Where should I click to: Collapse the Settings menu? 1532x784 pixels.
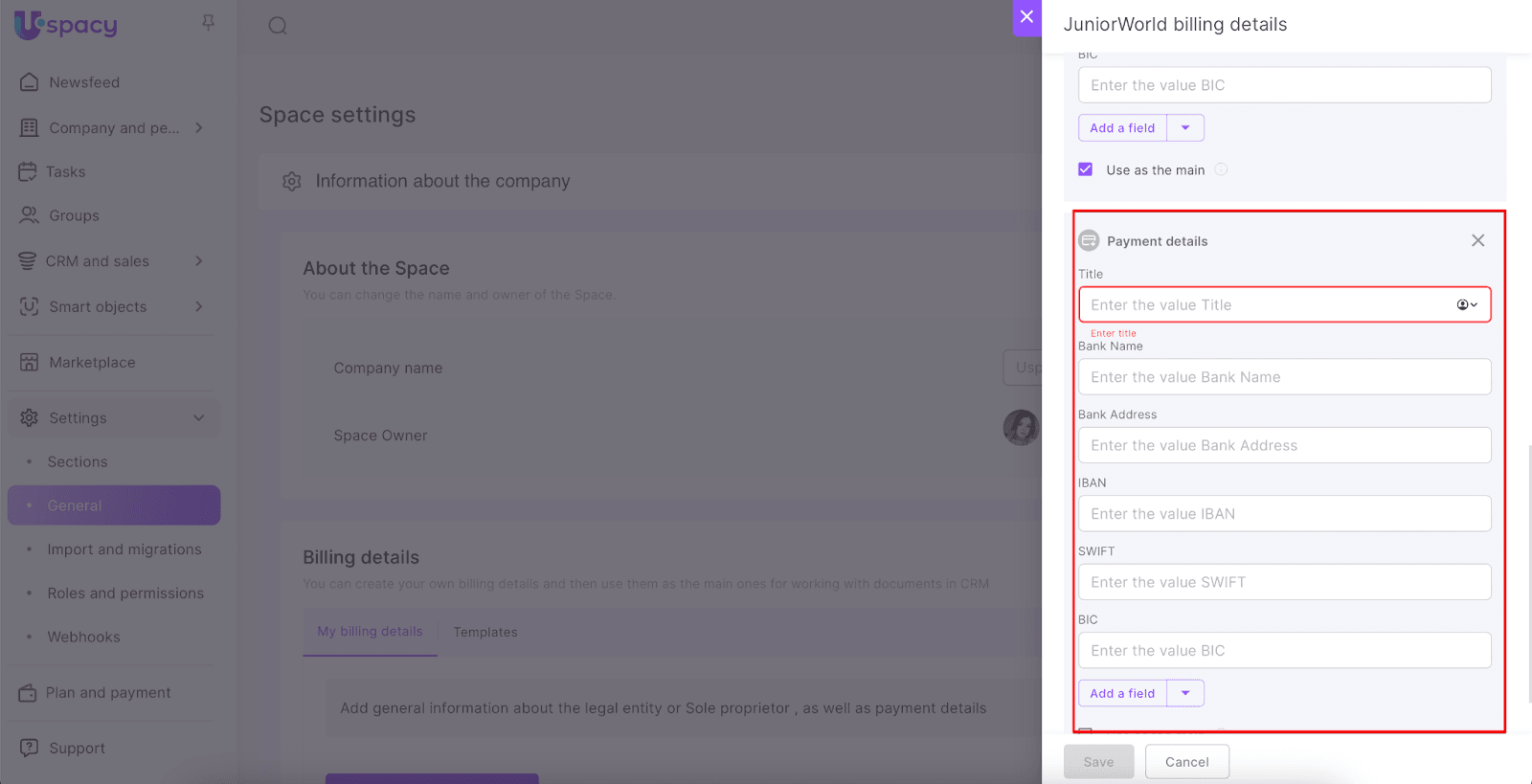point(198,418)
